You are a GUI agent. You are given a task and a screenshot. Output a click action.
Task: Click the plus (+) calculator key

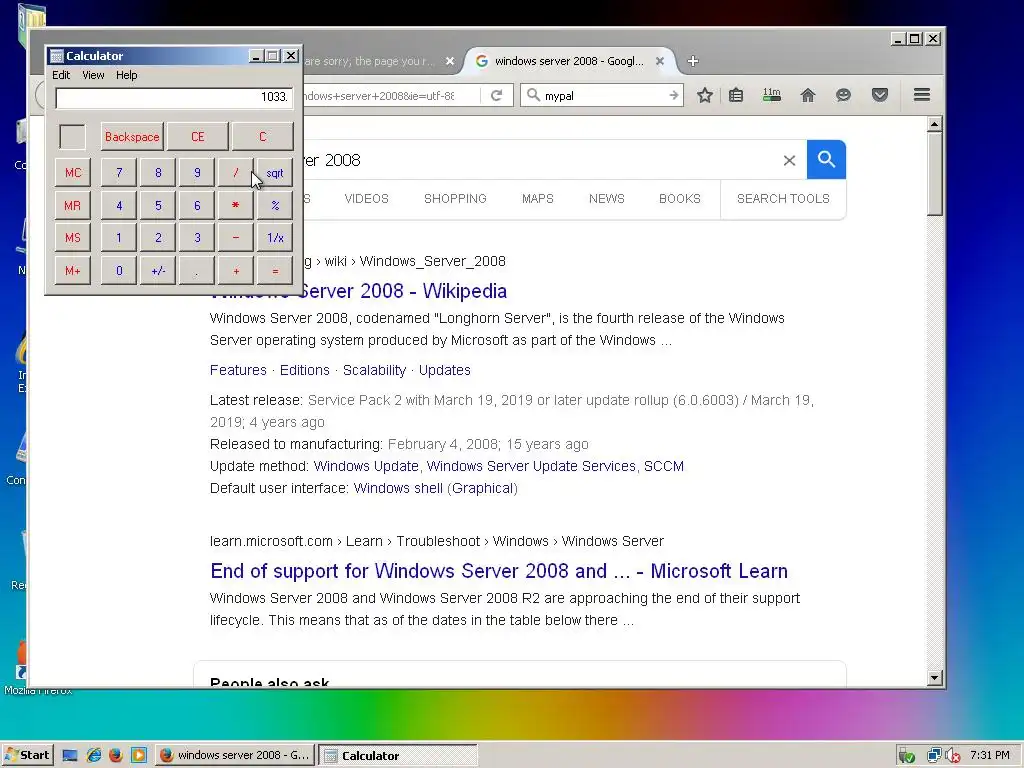click(x=236, y=270)
